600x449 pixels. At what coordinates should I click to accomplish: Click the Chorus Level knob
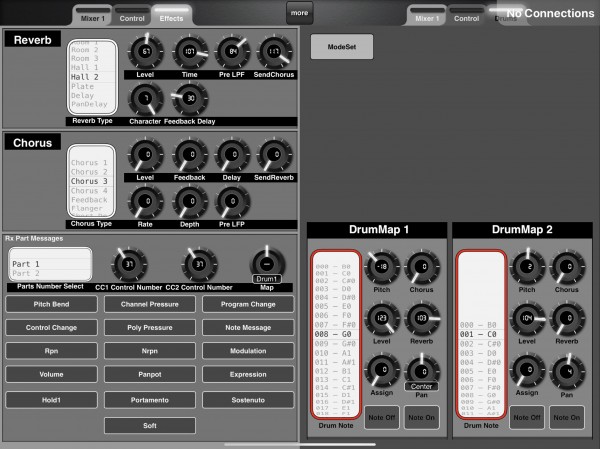tap(145, 154)
